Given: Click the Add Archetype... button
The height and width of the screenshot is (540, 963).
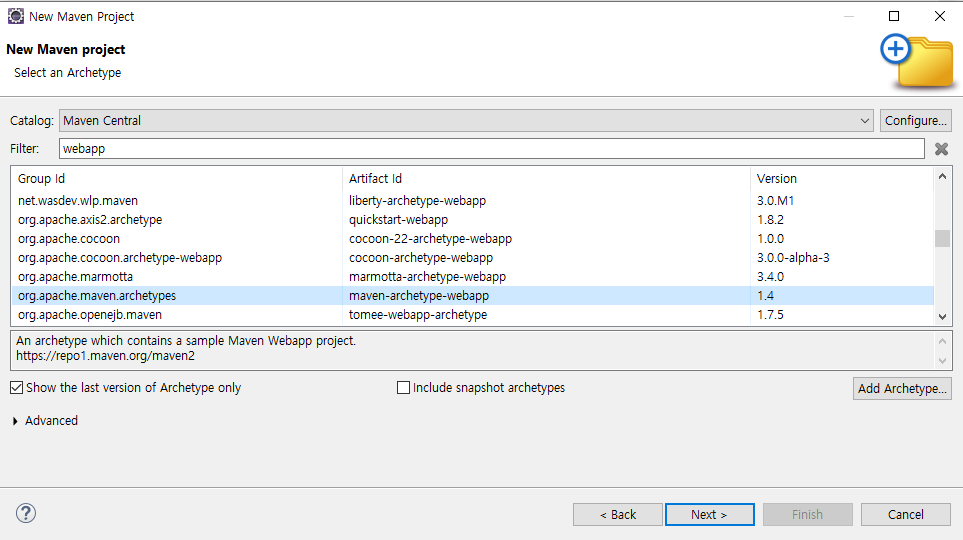Looking at the screenshot, I should pos(902,388).
